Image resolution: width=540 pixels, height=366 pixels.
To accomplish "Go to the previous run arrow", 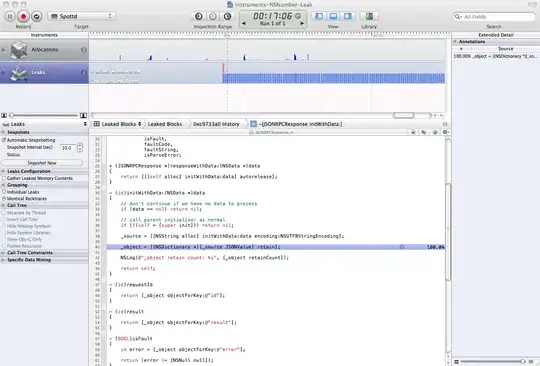I will tap(244, 23).
